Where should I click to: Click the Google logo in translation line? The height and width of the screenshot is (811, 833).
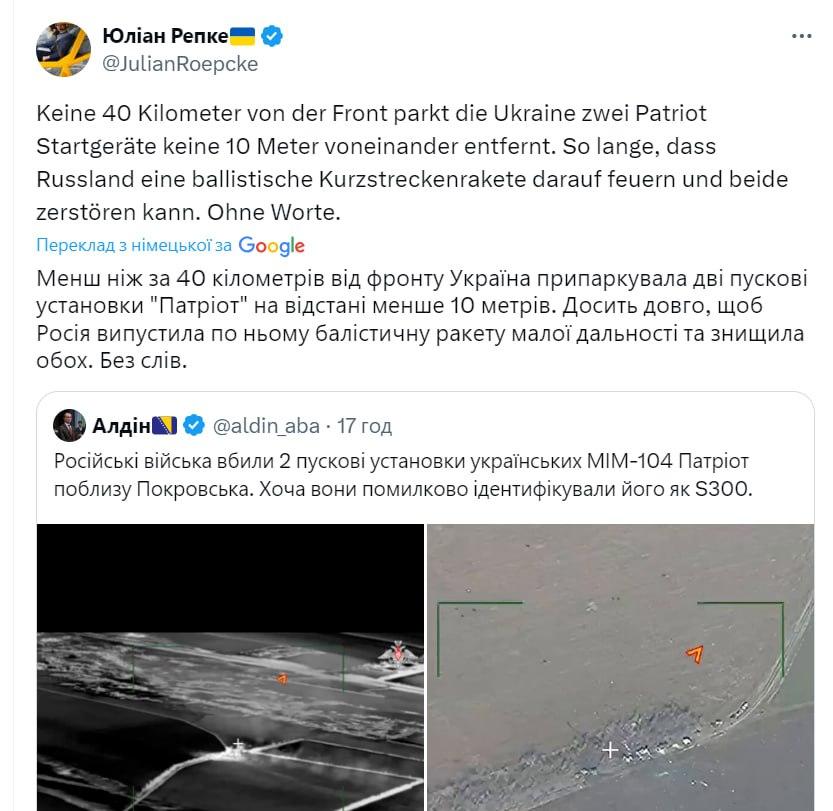click(x=271, y=245)
